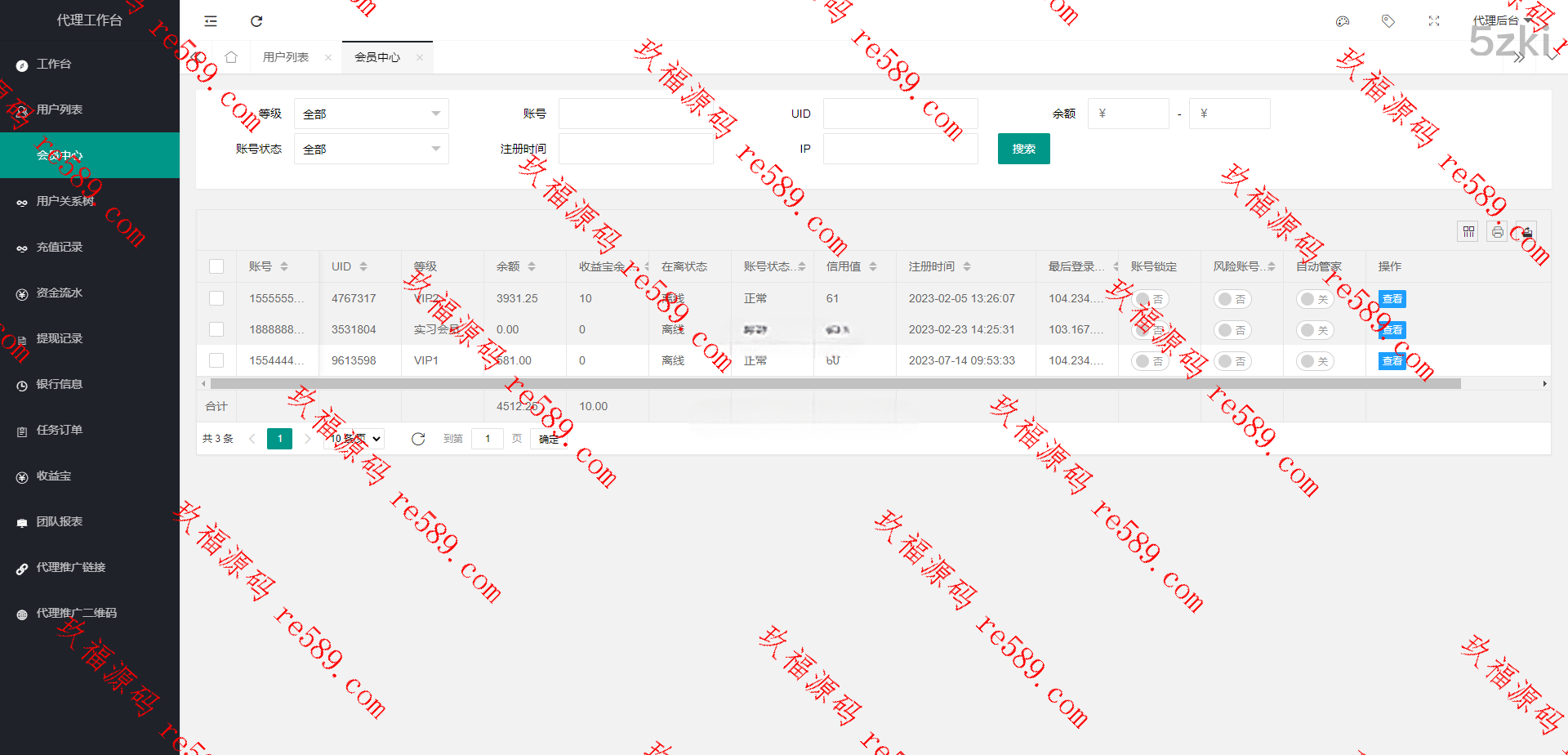The width and height of the screenshot is (1568, 755).
Task: Toggle 自动管家 switch for UID 9613598
Action: pos(1314,361)
